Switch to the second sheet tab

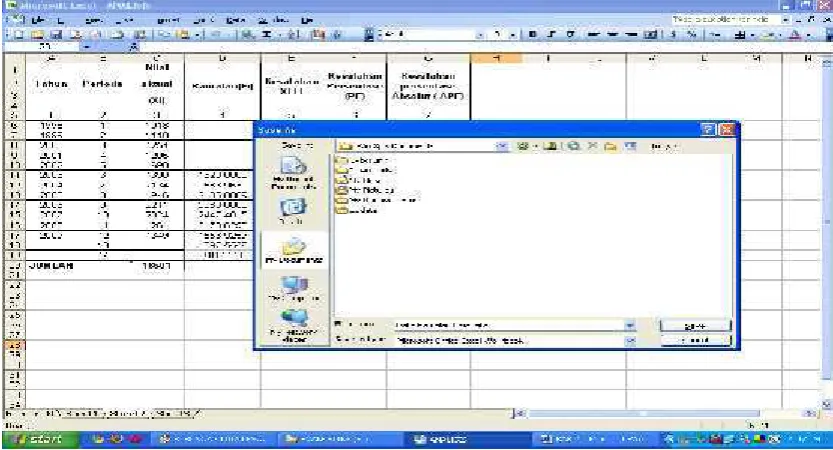pyautogui.click(x=128, y=413)
